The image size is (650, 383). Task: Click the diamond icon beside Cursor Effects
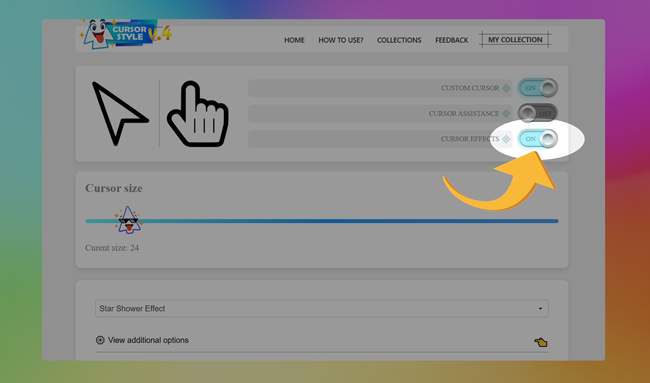coord(506,139)
